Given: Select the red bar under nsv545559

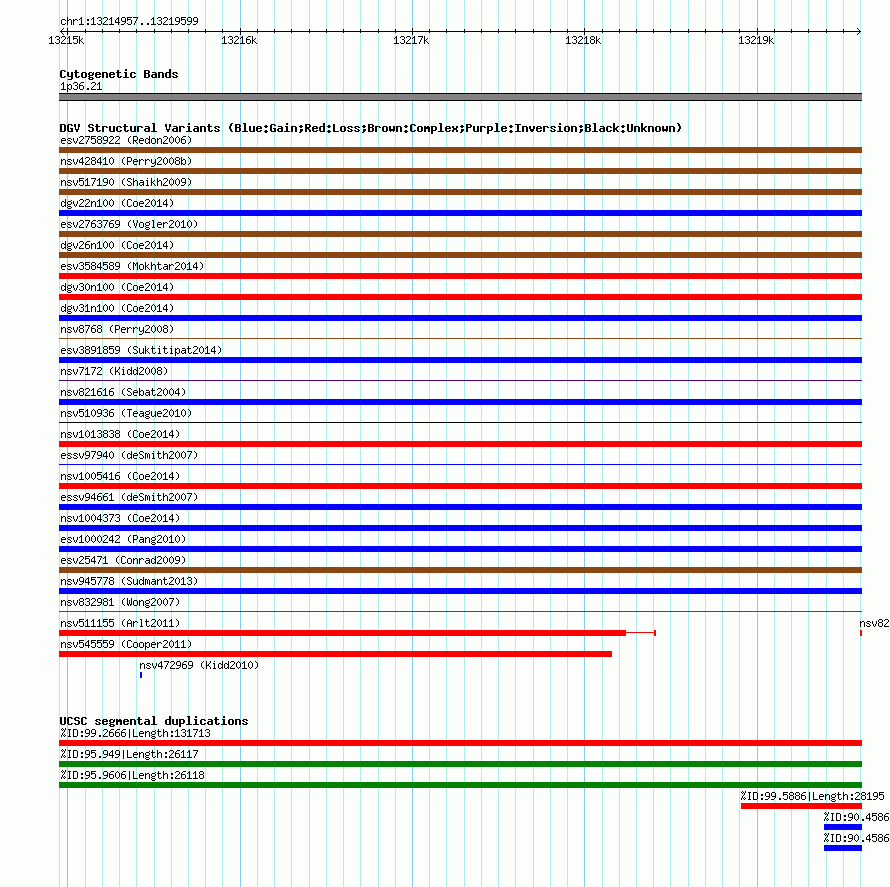Looking at the screenshot, I should pyautogui.click(x=335, y=654).
